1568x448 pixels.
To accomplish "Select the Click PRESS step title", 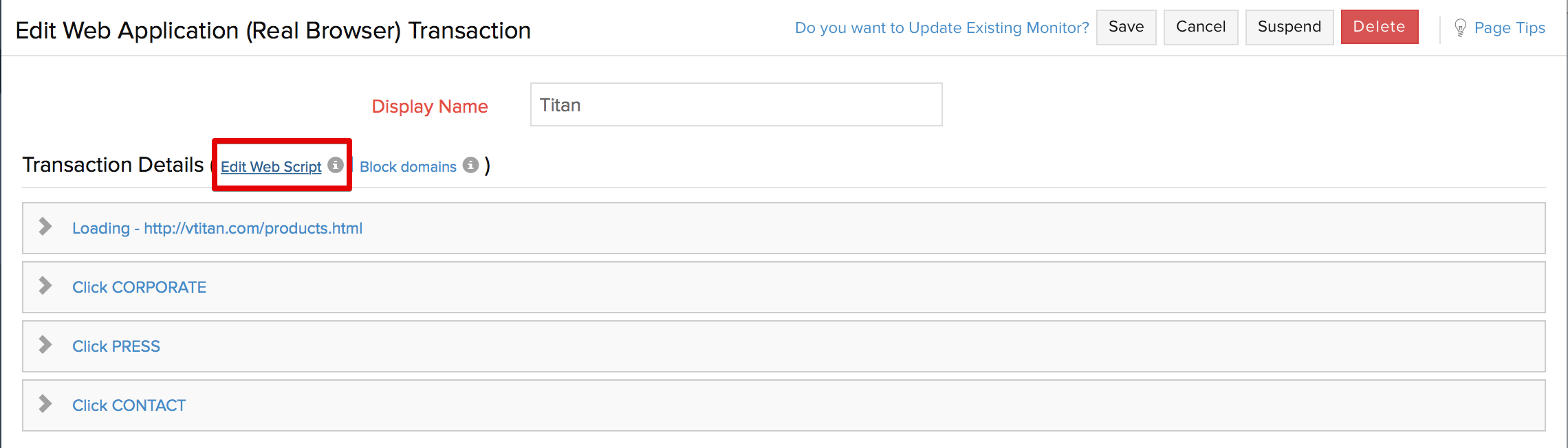I will [116, 346].
